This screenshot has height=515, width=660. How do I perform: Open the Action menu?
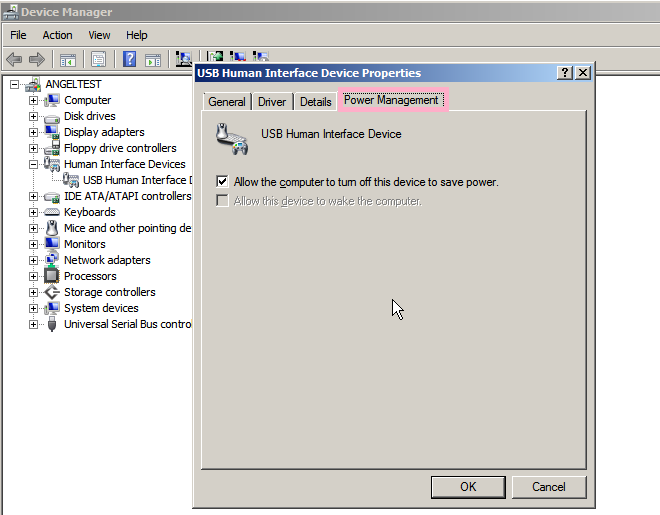tap(57, 35)
